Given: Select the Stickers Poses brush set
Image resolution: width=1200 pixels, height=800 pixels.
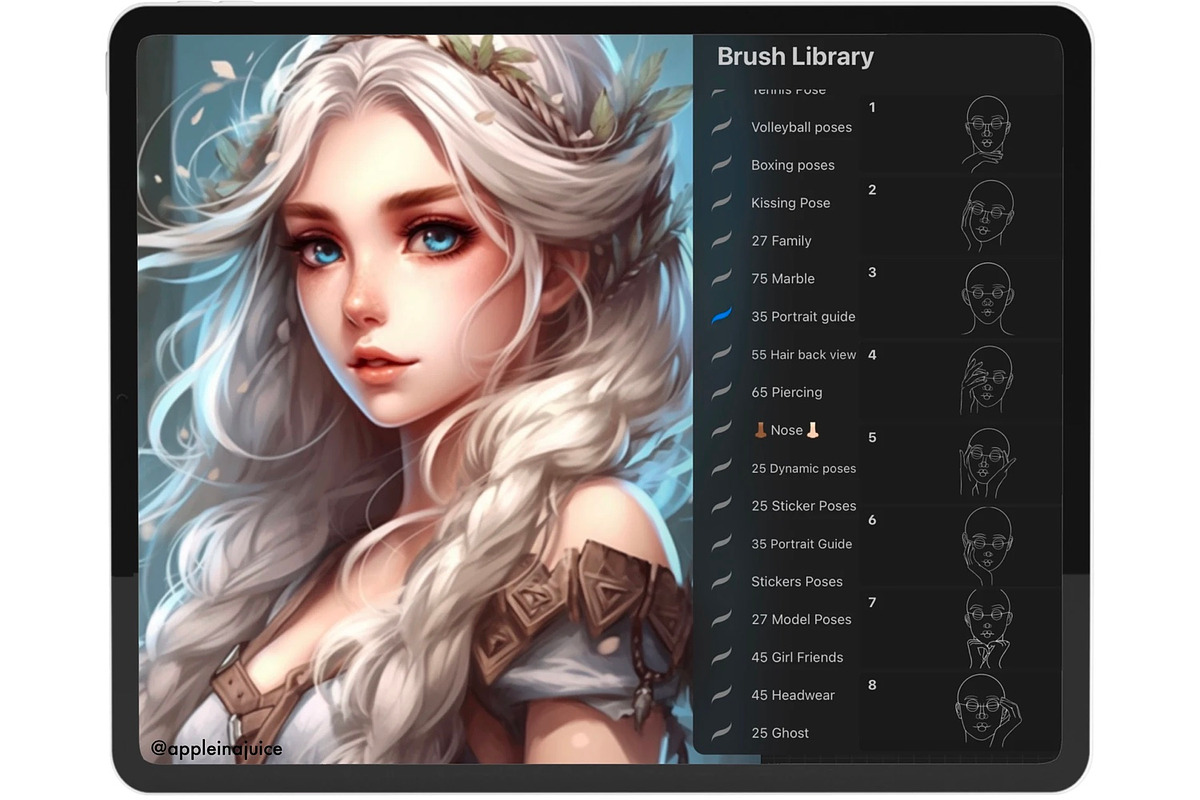Looking at the screenshot, I should 796,581.
